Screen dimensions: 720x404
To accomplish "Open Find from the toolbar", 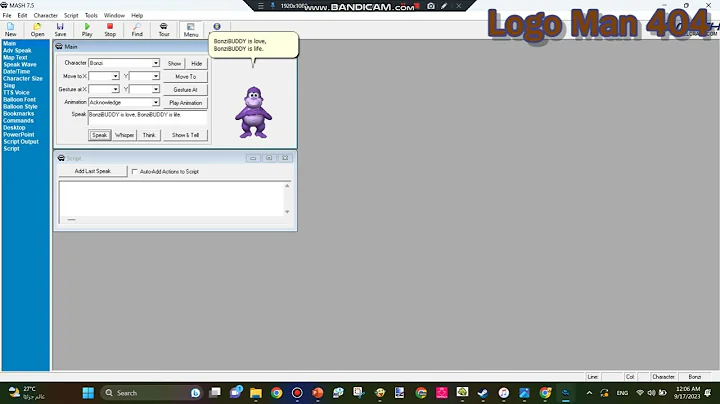I will click(x=137, y=30).
